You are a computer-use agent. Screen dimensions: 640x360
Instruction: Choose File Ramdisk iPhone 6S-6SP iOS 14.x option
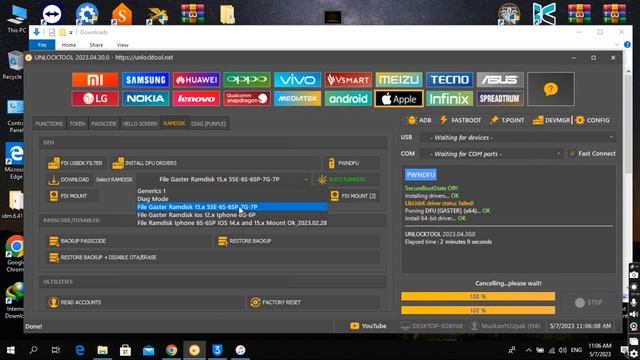[x=232, y=223]
